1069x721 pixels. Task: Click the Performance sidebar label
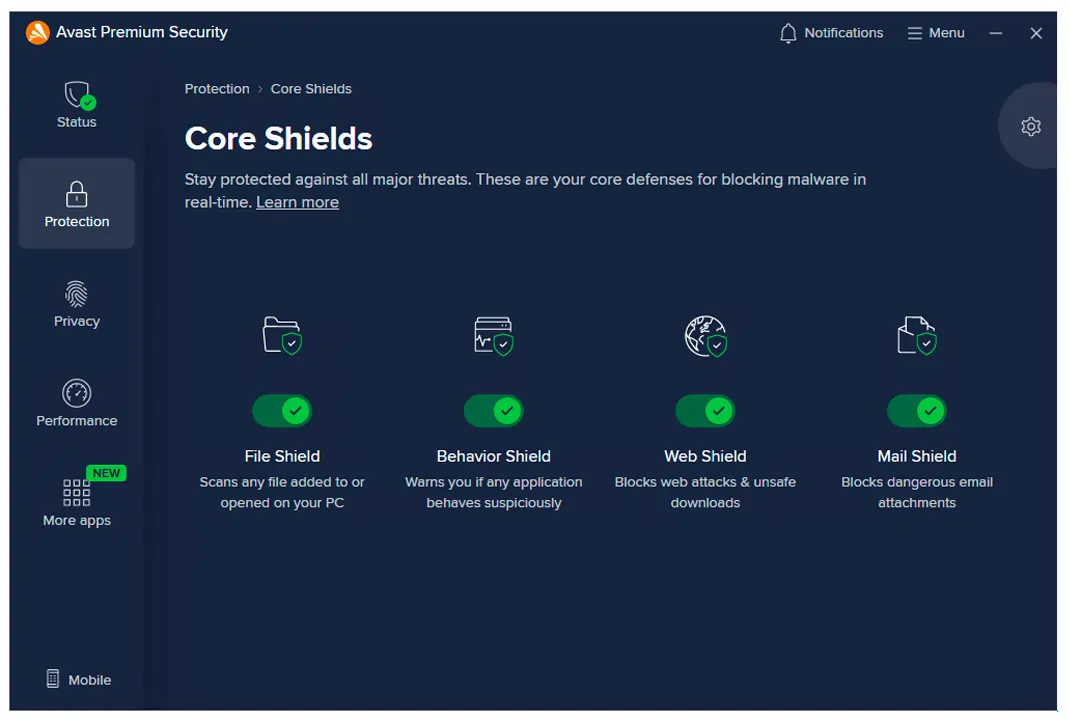click(76, 420)
